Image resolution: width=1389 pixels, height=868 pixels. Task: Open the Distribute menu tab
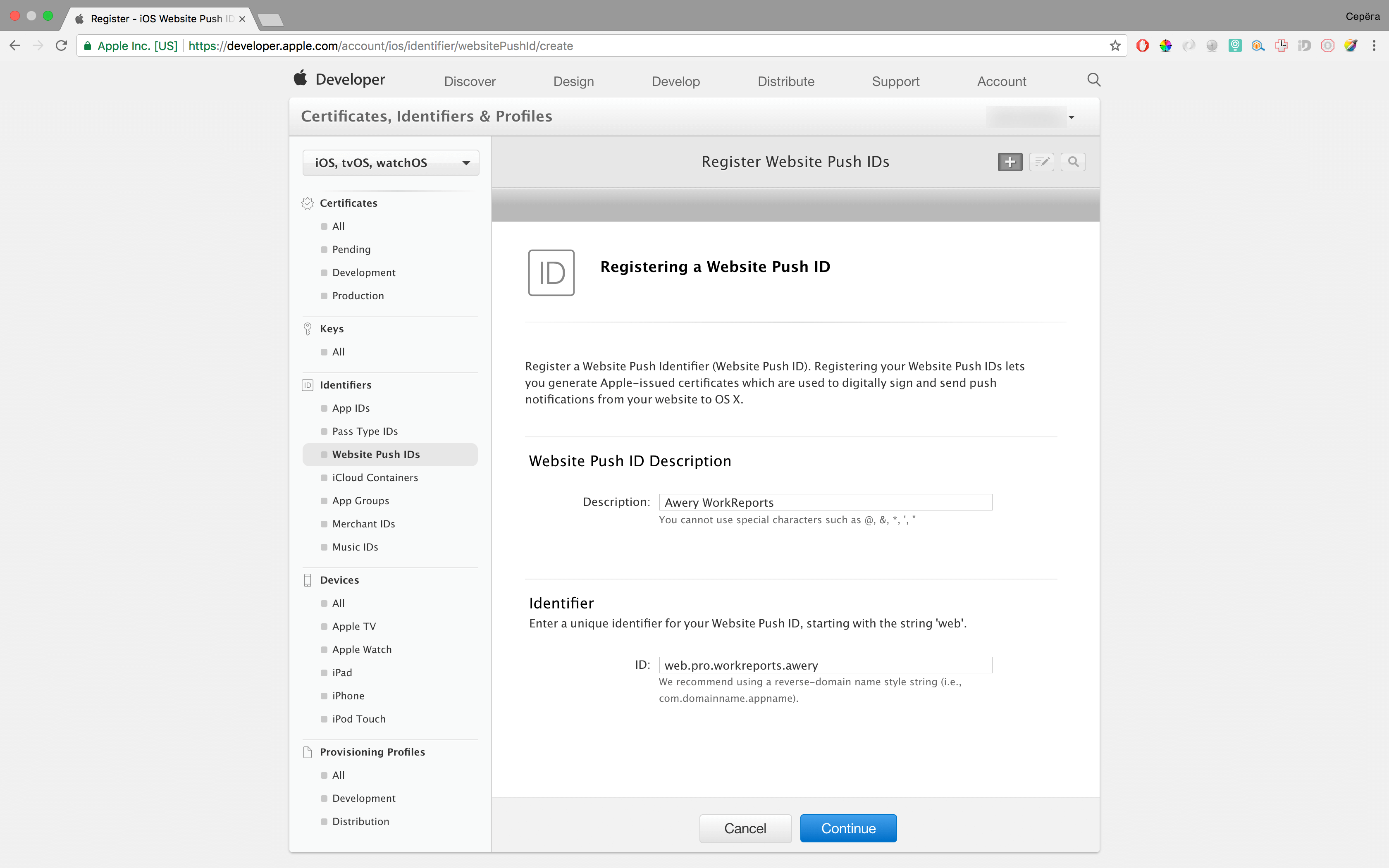[x=786, y=81]
